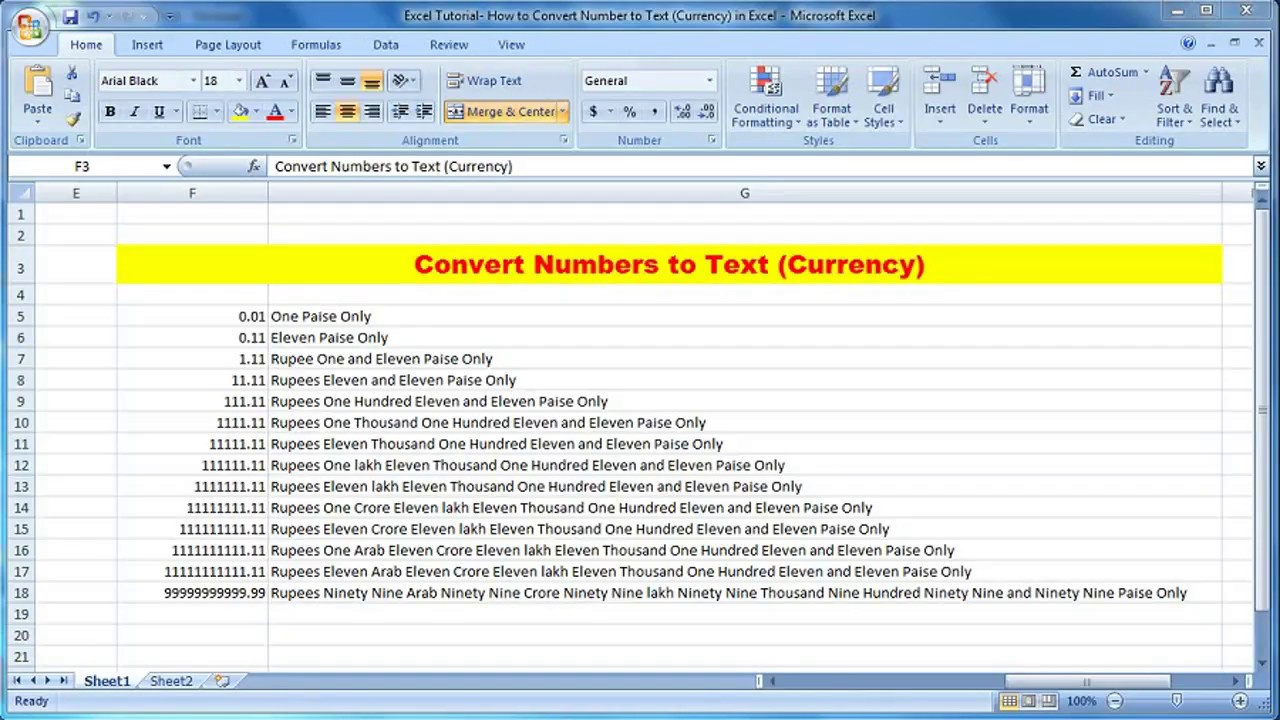Open the font size dropdown showing 18

click(x=238, y=81)
